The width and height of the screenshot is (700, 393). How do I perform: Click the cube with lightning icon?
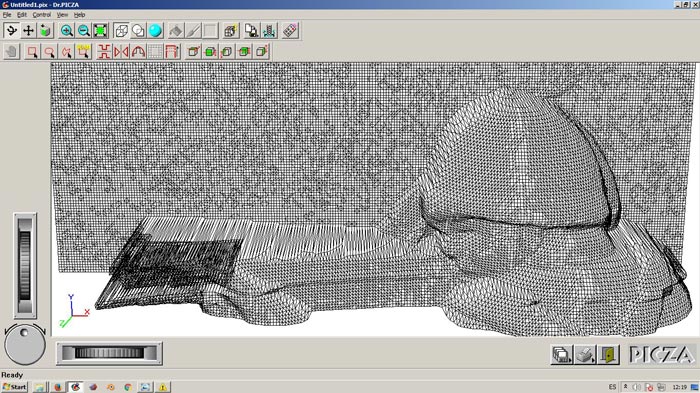[x=230, y=31]
